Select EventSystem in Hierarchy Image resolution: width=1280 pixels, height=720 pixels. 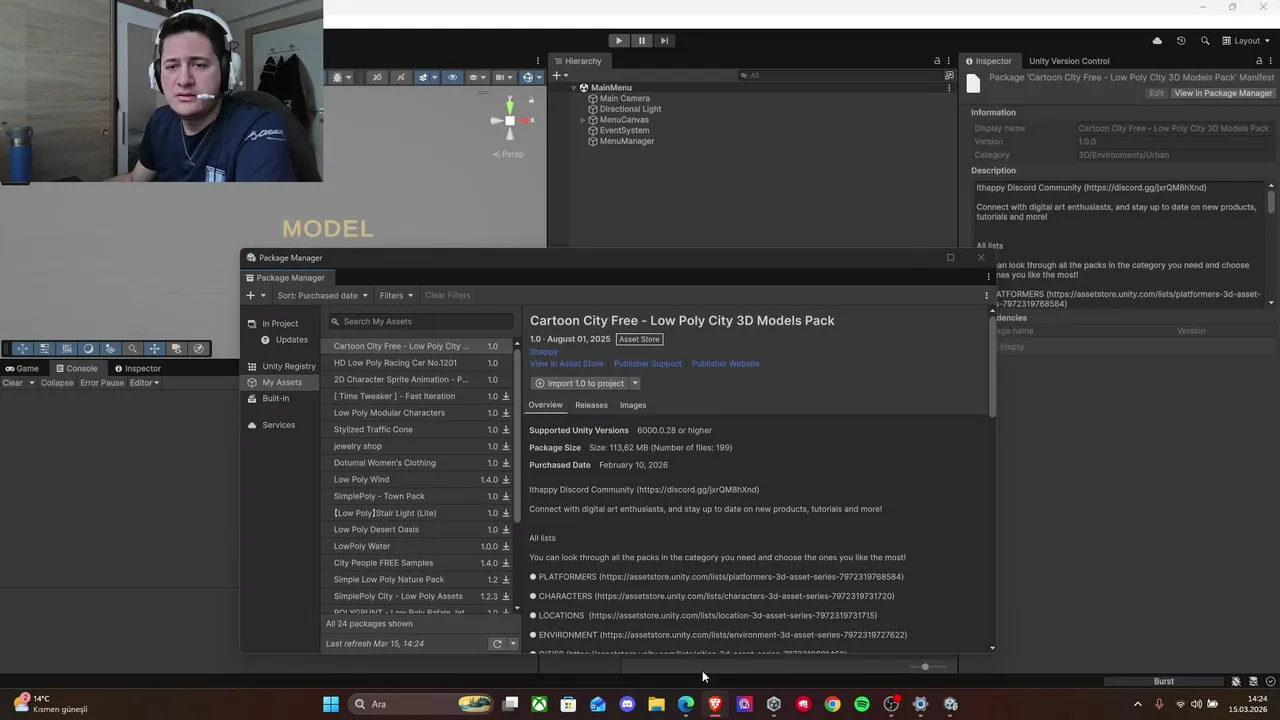624,130
